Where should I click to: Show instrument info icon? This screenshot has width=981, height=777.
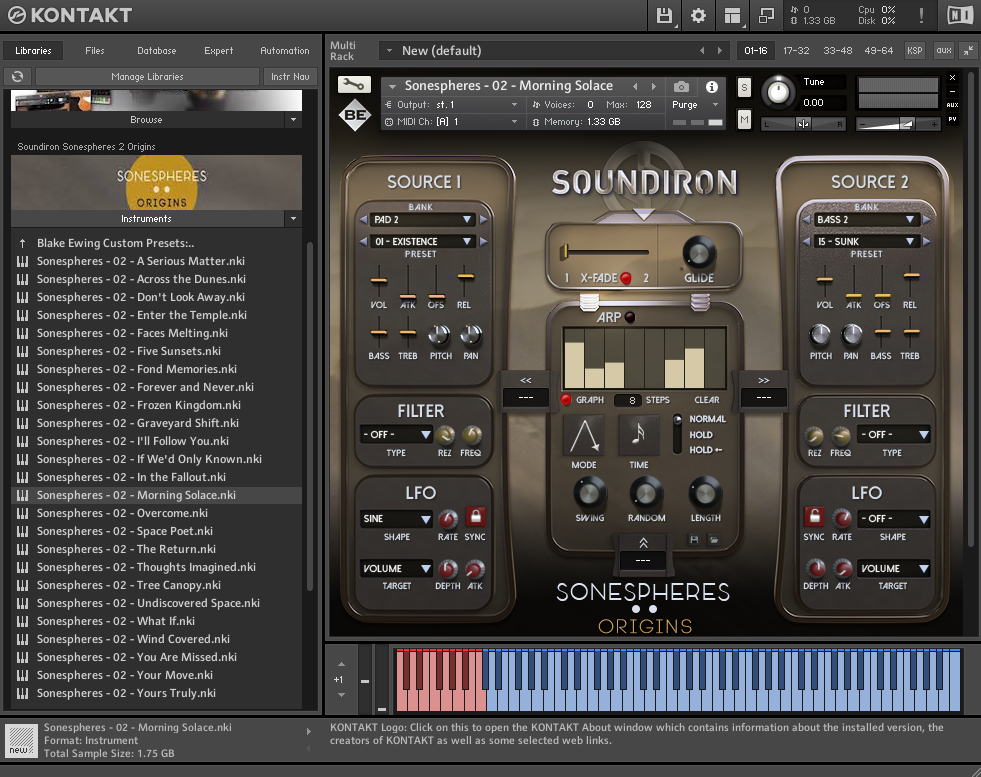coord(711,86)
